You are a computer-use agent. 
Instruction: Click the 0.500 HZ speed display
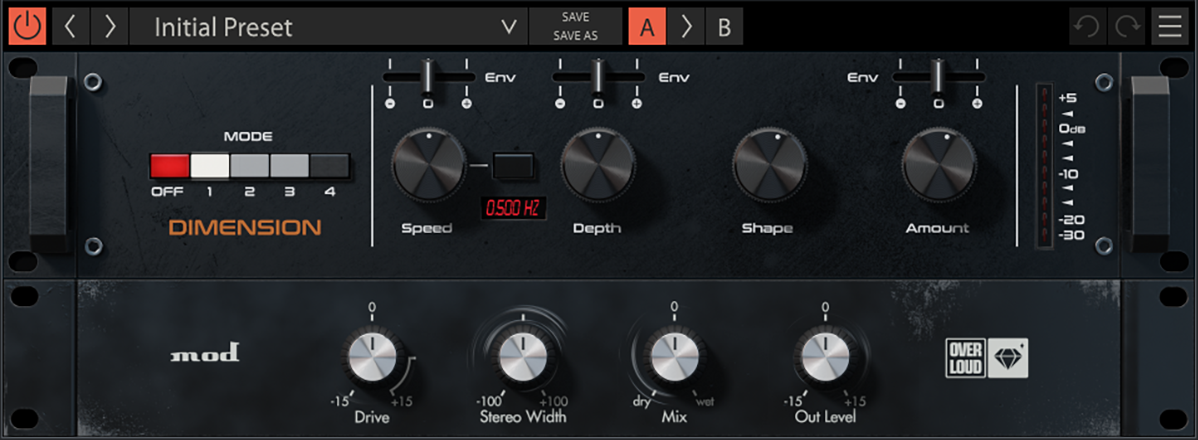[x=514, y=209]
